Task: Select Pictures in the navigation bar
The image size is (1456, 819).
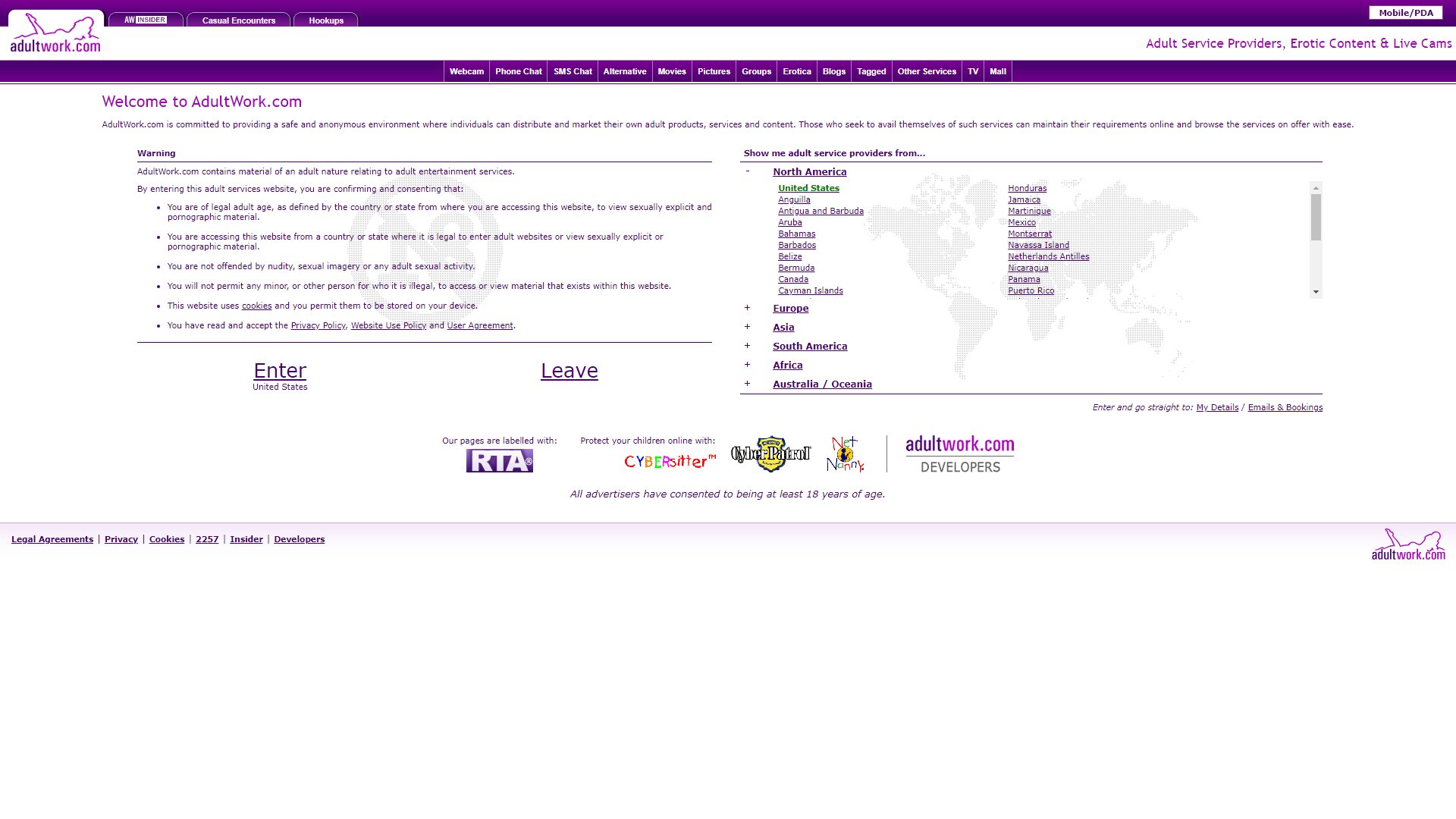Action: coord(714,71)
